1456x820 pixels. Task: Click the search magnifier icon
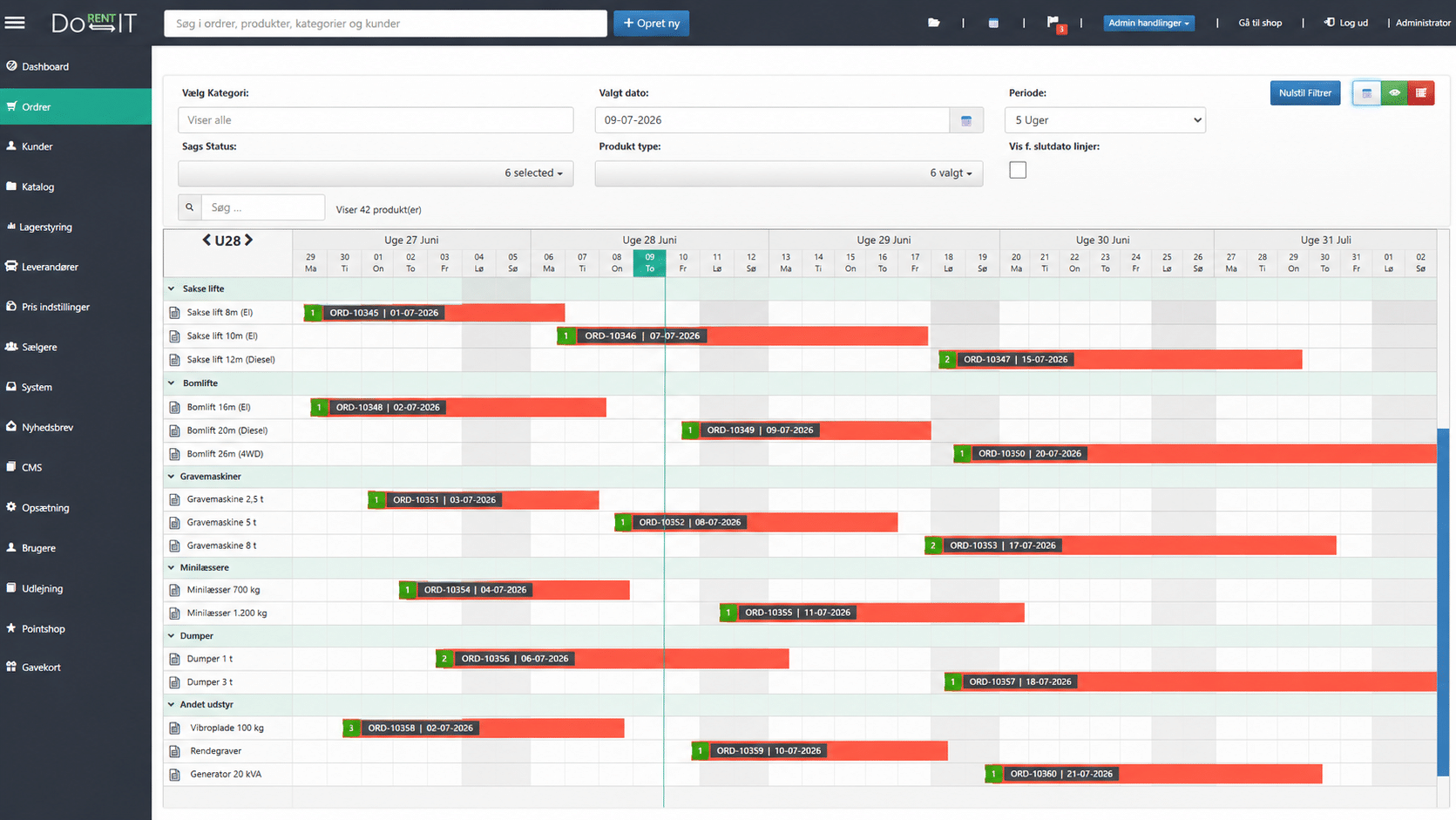[x=189, y=207]
